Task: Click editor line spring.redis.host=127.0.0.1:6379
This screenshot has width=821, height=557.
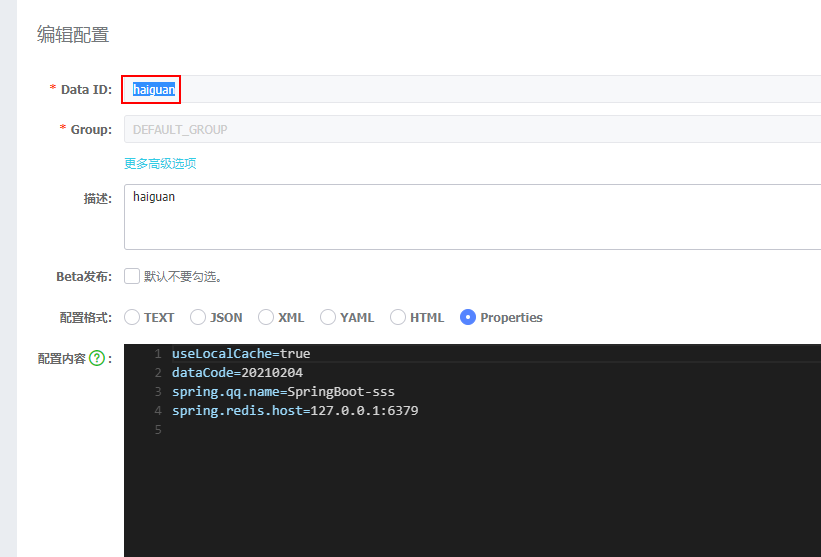Action: [295, 410]
